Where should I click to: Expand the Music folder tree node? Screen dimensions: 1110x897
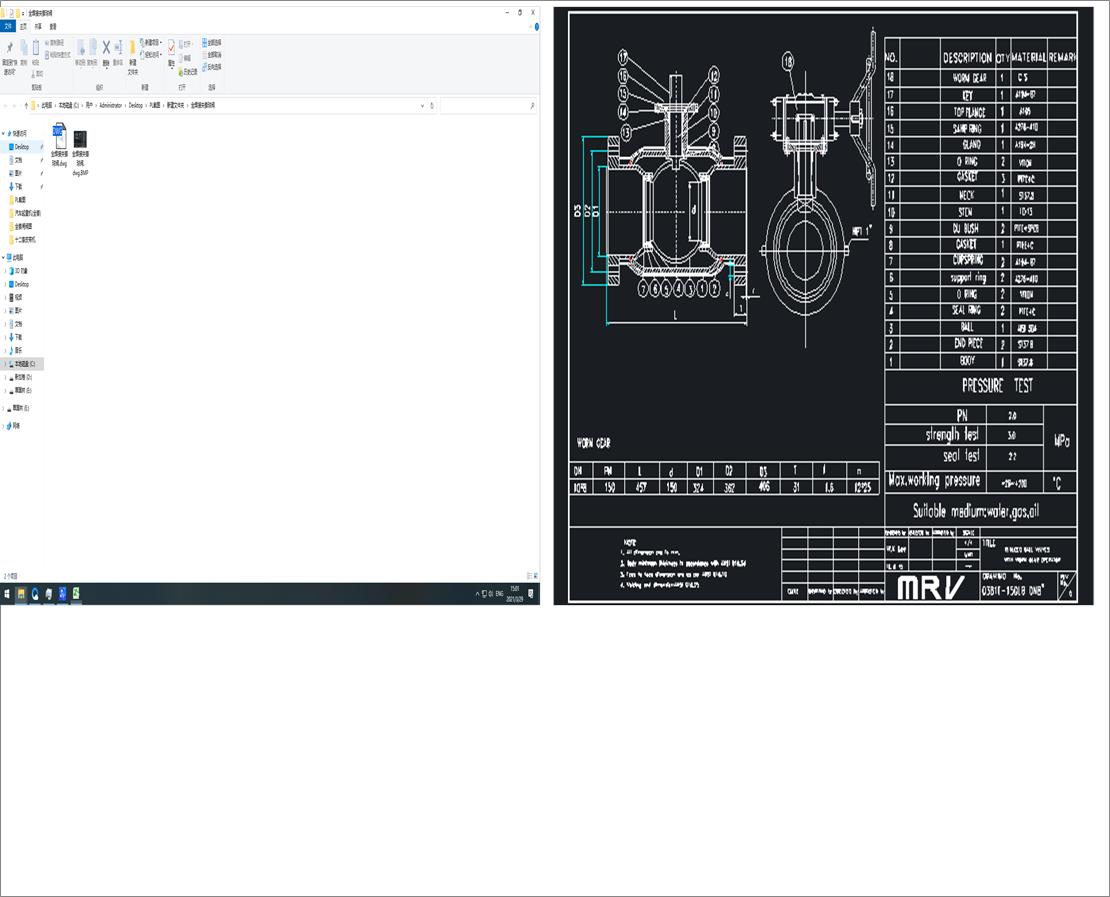(6, 350)
